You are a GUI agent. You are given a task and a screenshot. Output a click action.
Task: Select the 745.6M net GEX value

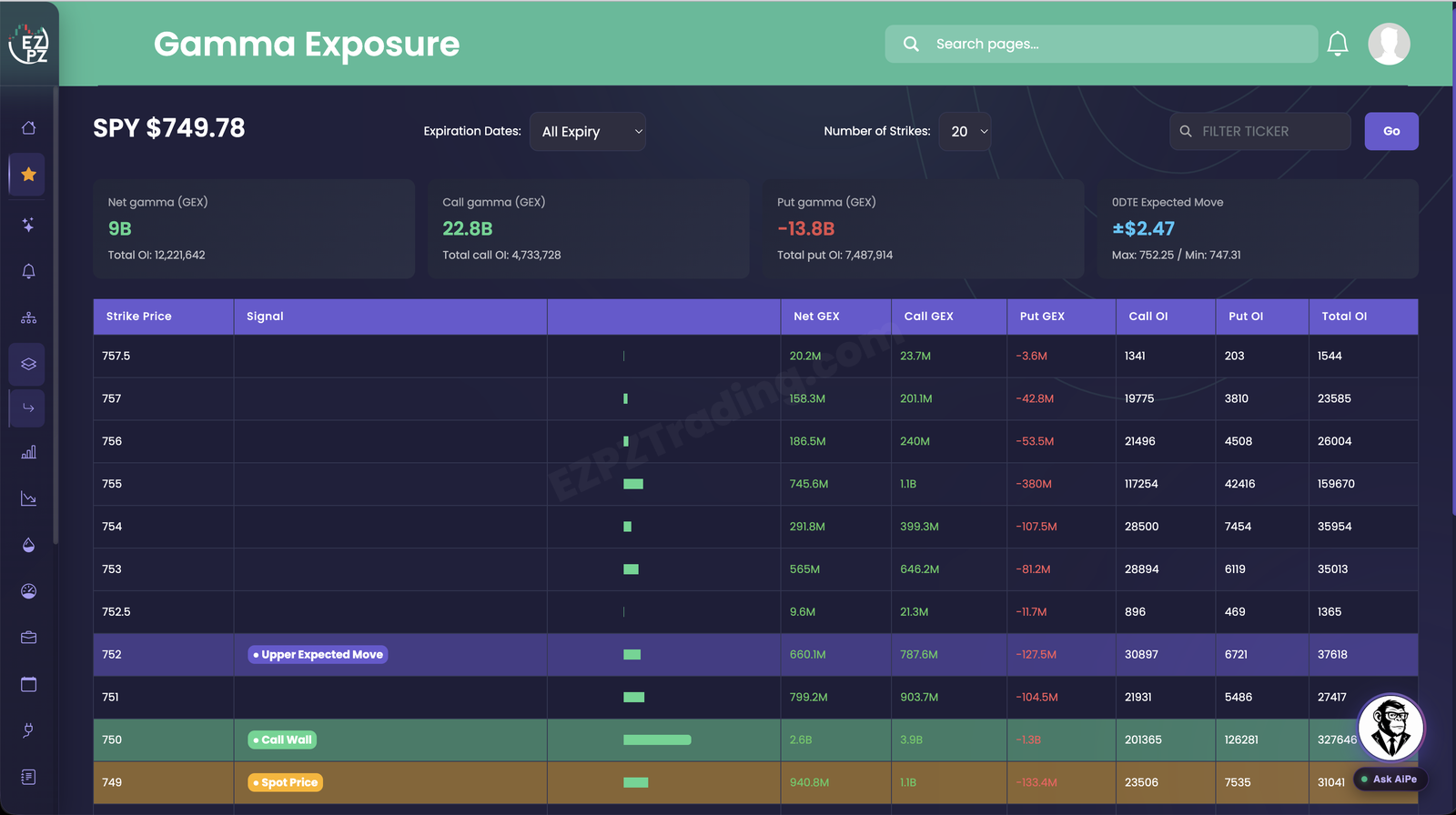(x=809, y=484)
